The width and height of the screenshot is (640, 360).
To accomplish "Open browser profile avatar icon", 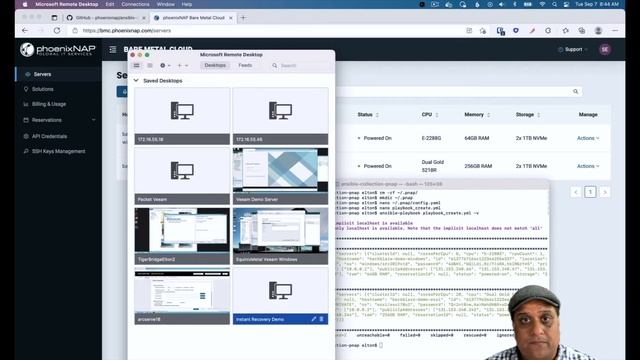I will [x=598, y=31].
